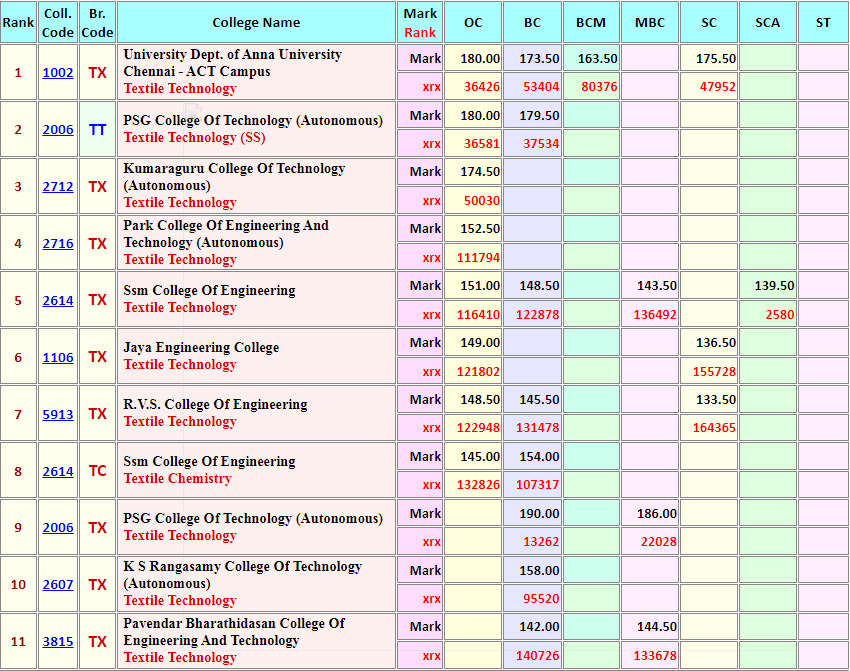The height and width of the screenshot is (671, 850).
Task: Open code 2006 link in rank 2 row
Action: tap(58, 130)
